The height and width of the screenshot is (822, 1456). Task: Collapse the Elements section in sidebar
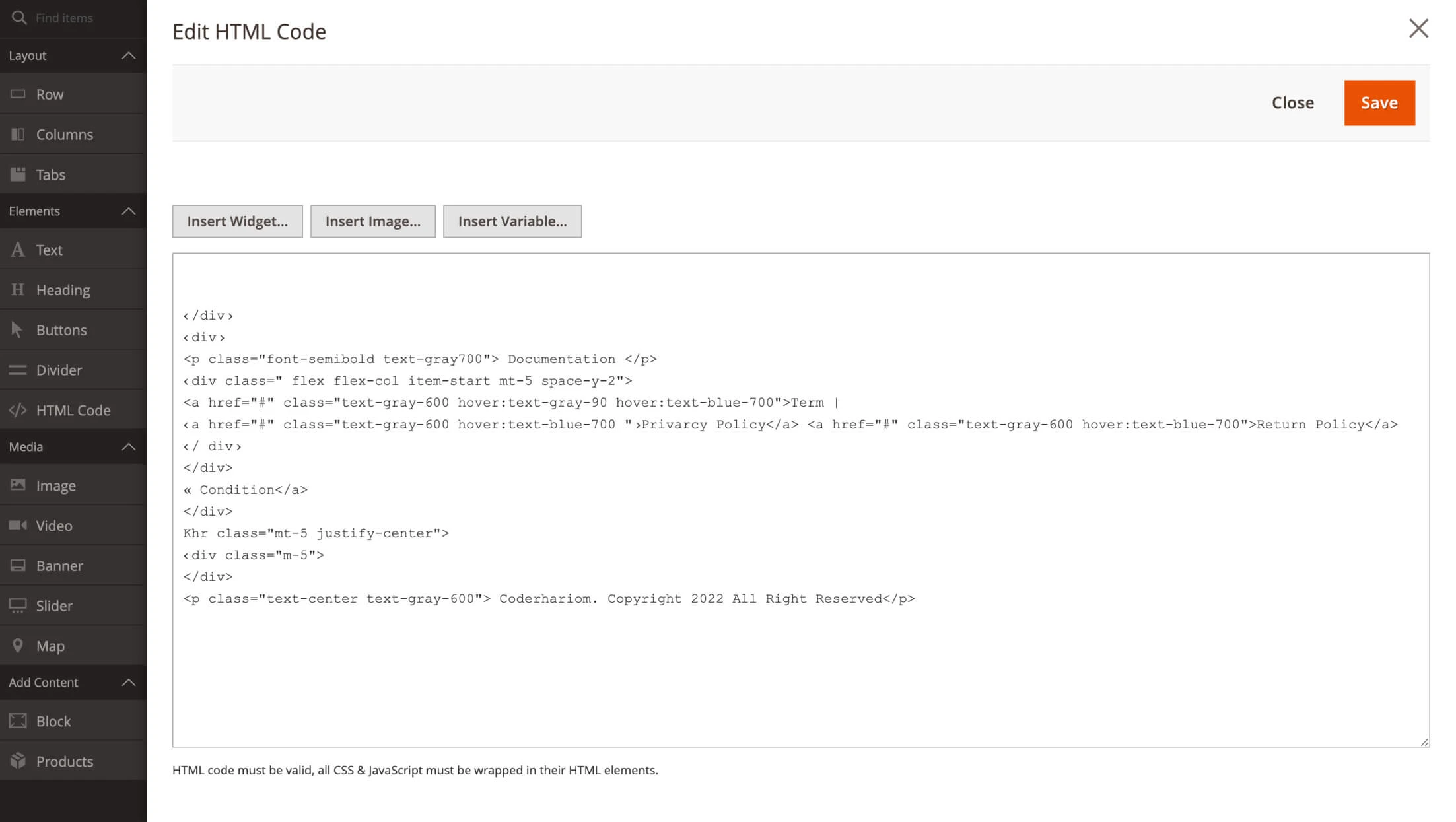[x=128, y=210]
